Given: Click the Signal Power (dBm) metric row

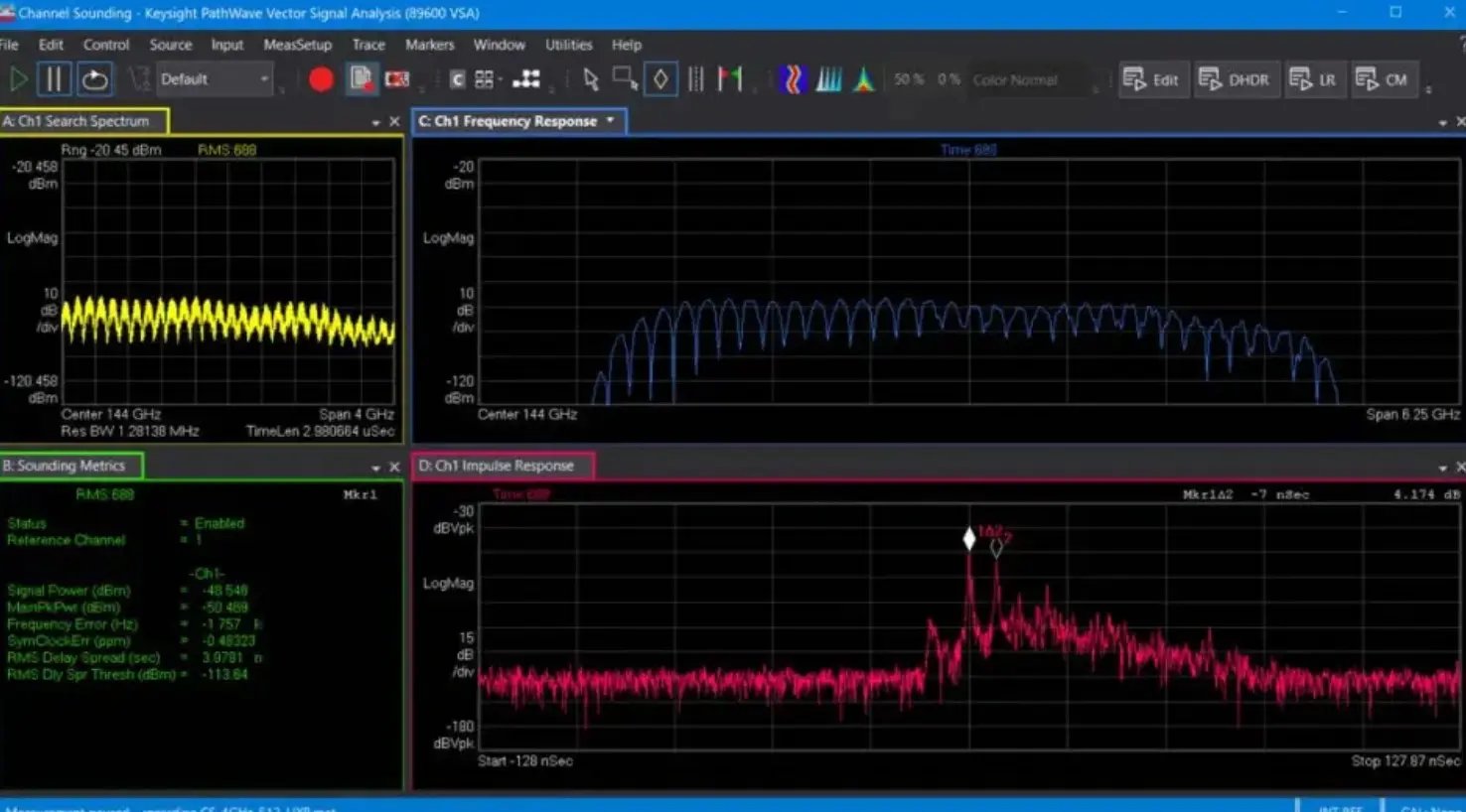Looking at the screenshot, I should pyautogui.click(x=127, y=590).
